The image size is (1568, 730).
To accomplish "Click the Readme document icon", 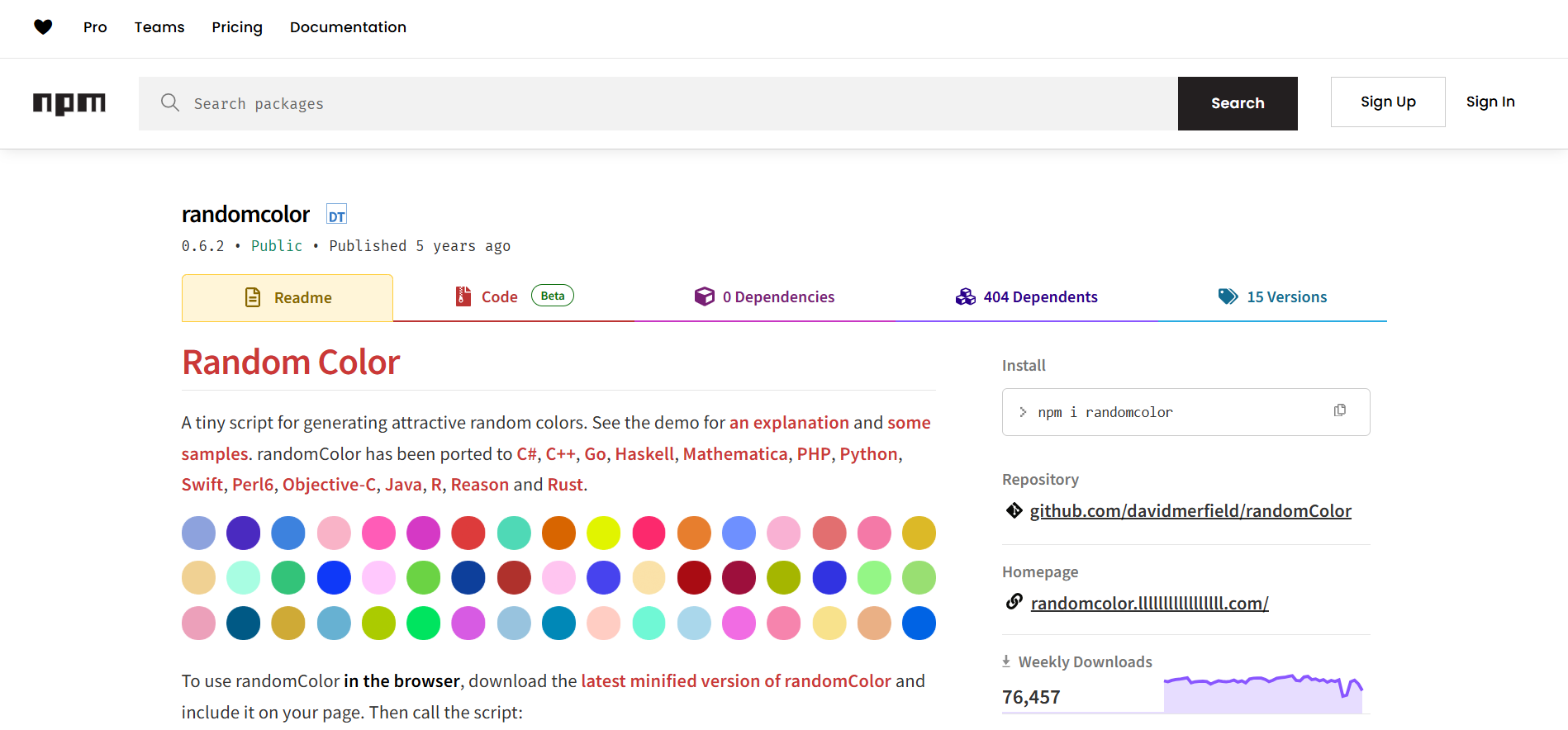I will click(253, 297).
